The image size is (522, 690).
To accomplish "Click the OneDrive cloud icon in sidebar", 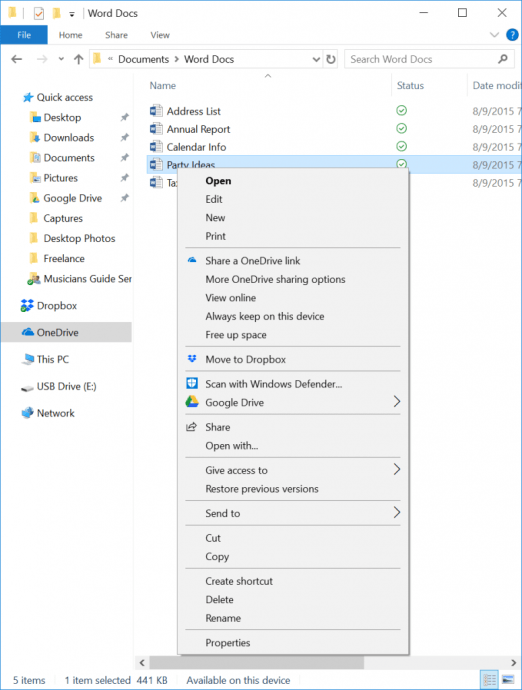I will (28, 332).
